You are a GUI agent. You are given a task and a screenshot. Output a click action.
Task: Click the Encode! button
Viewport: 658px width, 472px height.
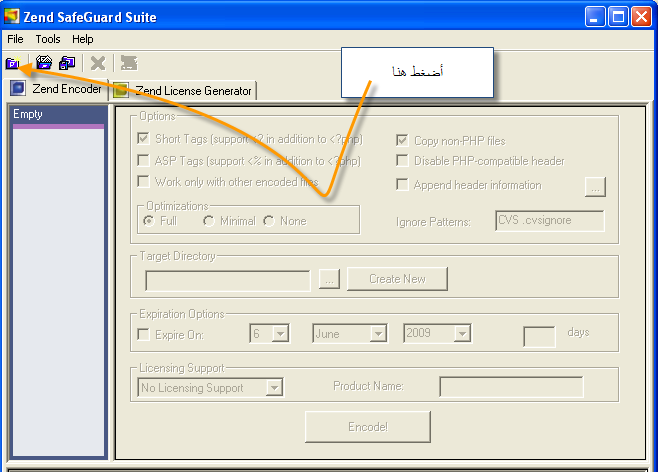click(368, 427)
